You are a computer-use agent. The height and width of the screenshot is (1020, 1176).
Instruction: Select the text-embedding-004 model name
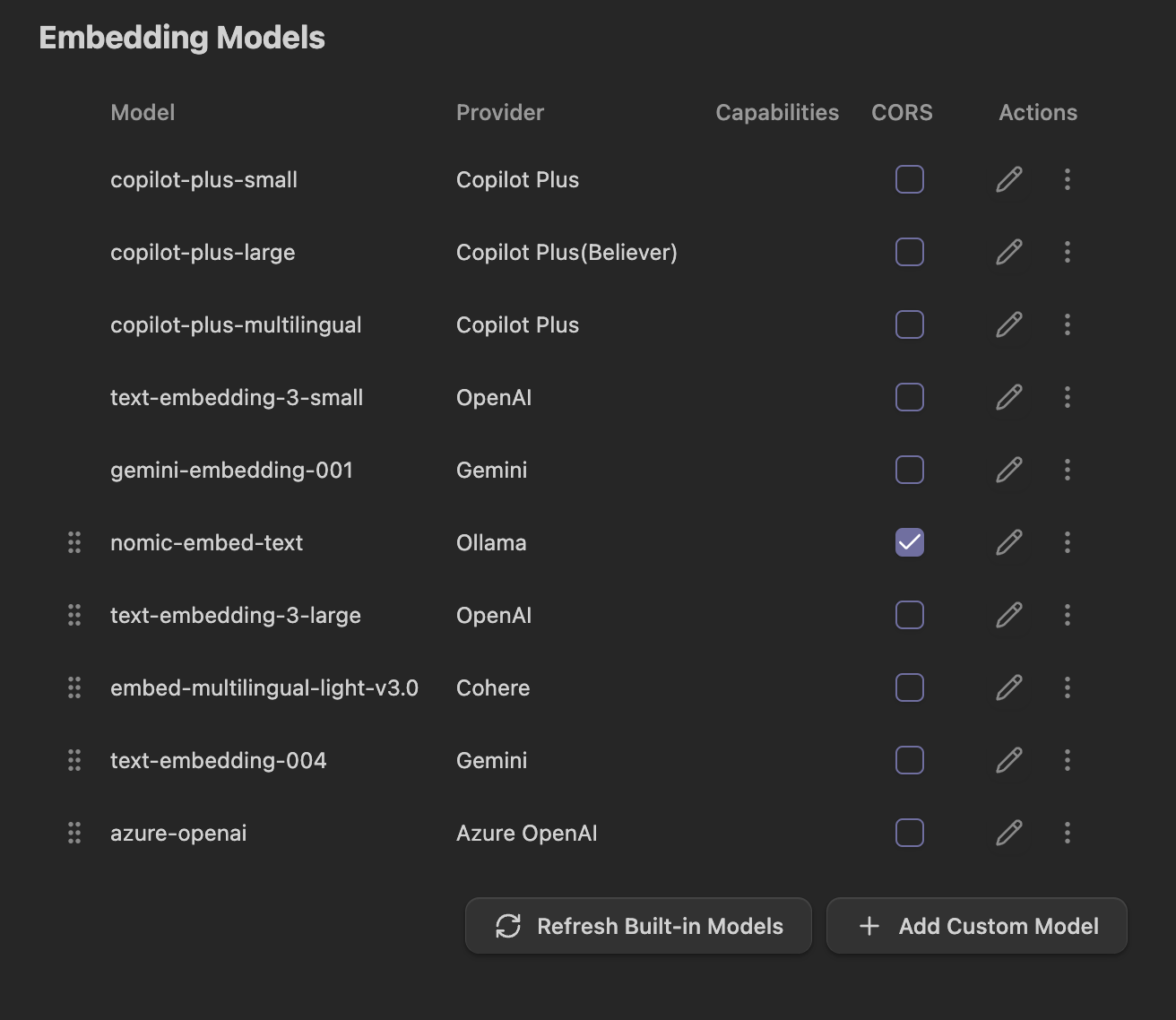click(x=218, y=760)
